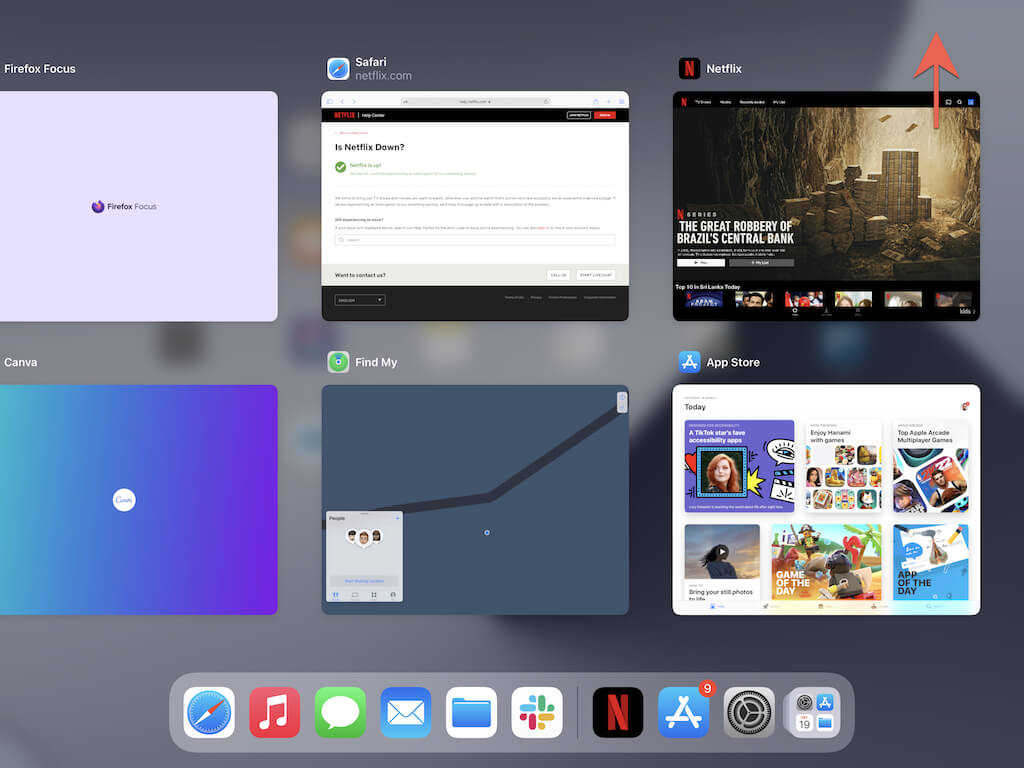This screenshot has height=768, width=1024.
Task: Open the App Library folder in dock
Action: (814, 712)
